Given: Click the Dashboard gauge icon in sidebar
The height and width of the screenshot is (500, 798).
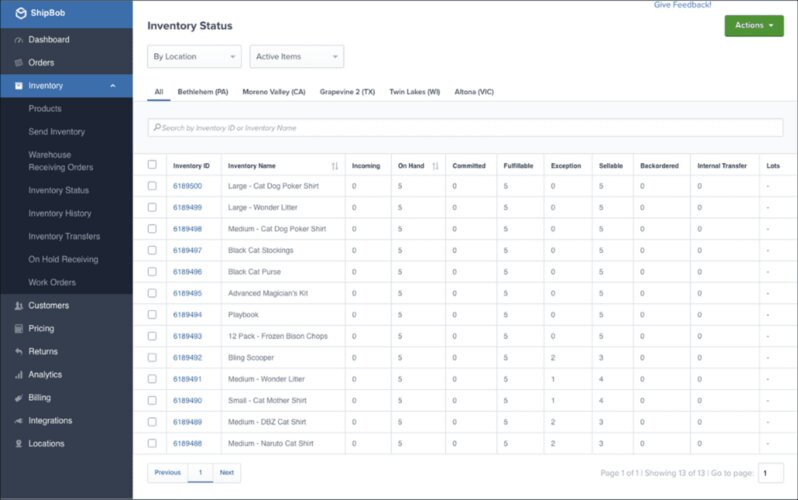Looking at the screenshot, I should point(18,40).
